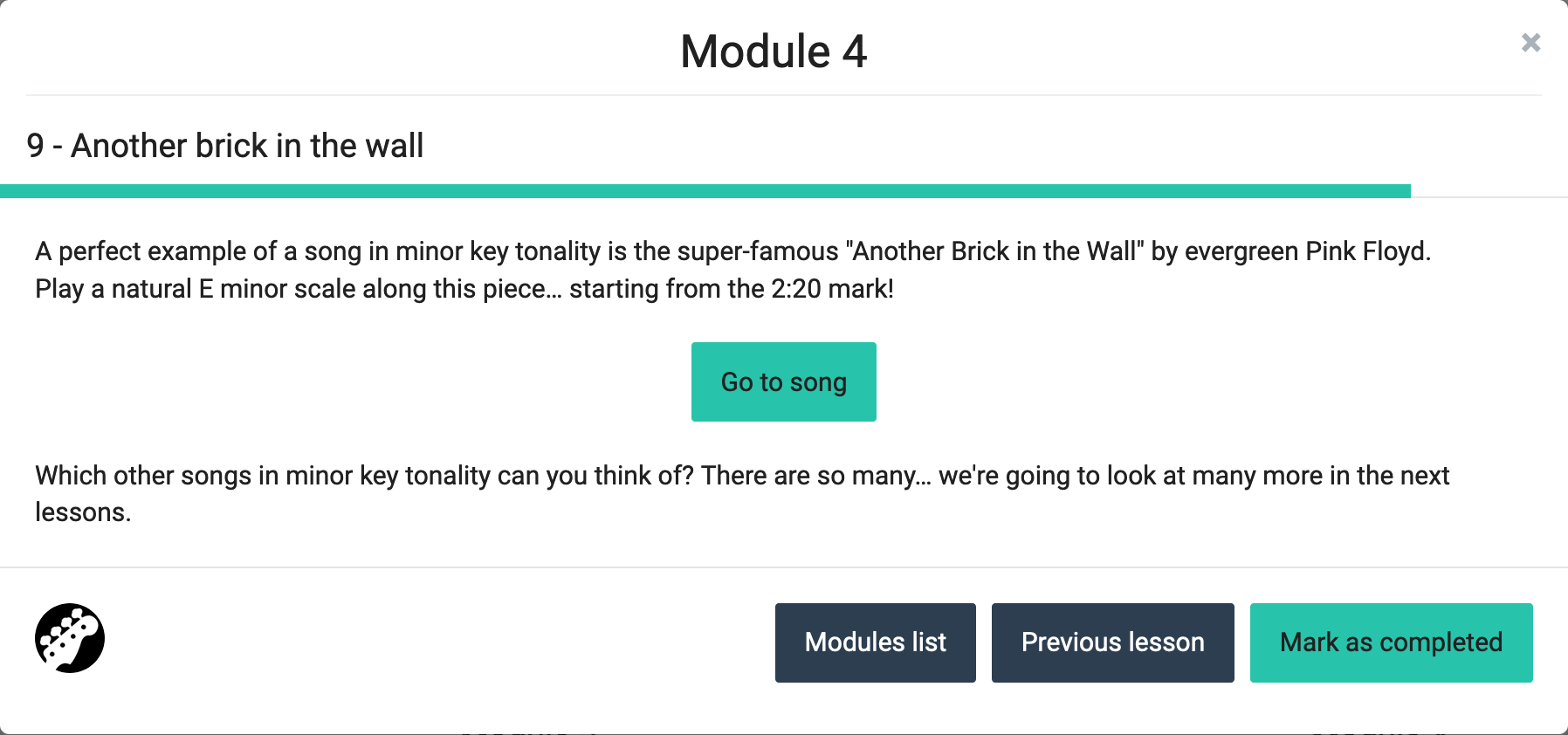Mark as completed this lesson
1568x735 pixels.
coord(1391,642)
